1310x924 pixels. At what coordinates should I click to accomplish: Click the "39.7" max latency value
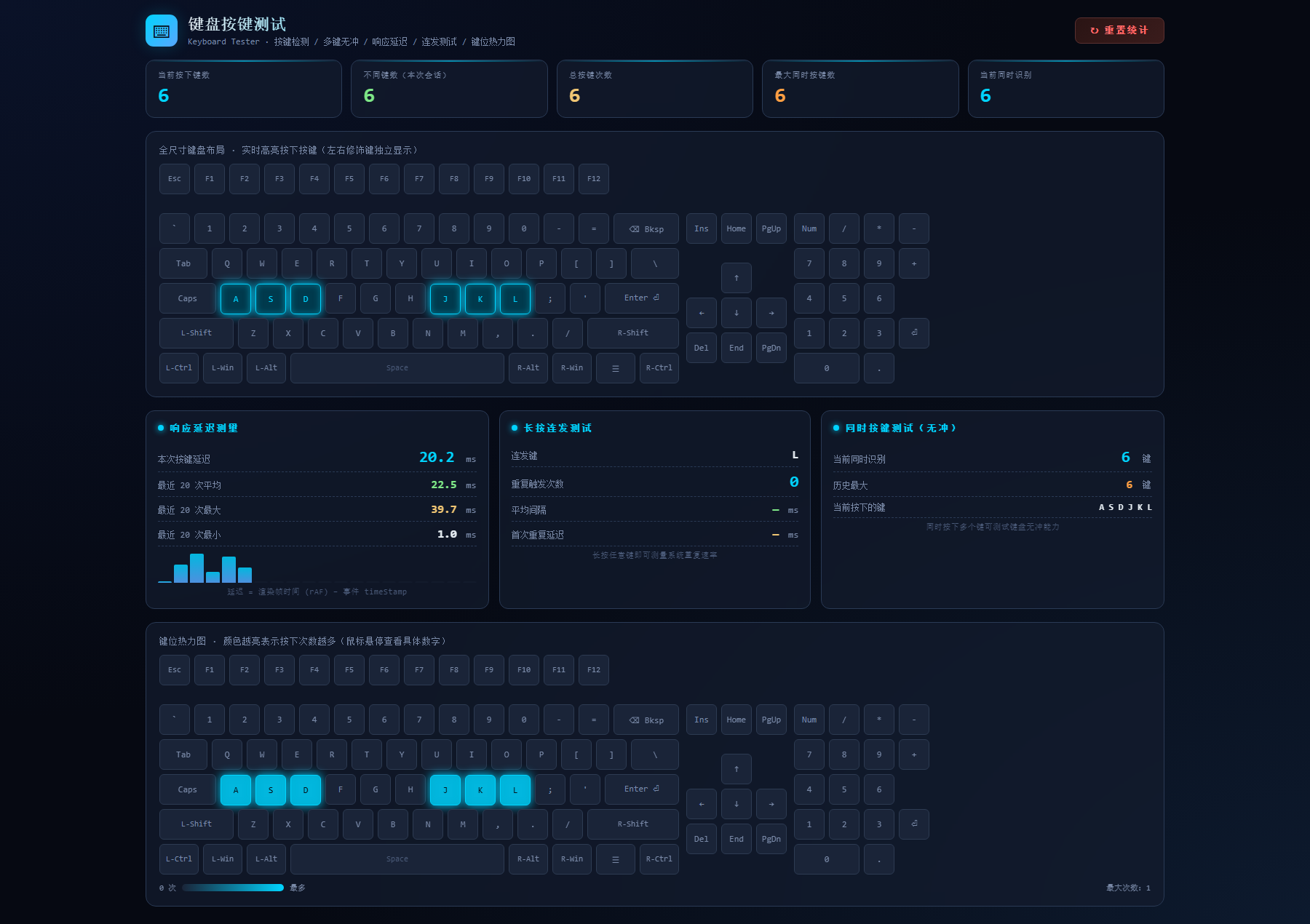click(444, 510)
